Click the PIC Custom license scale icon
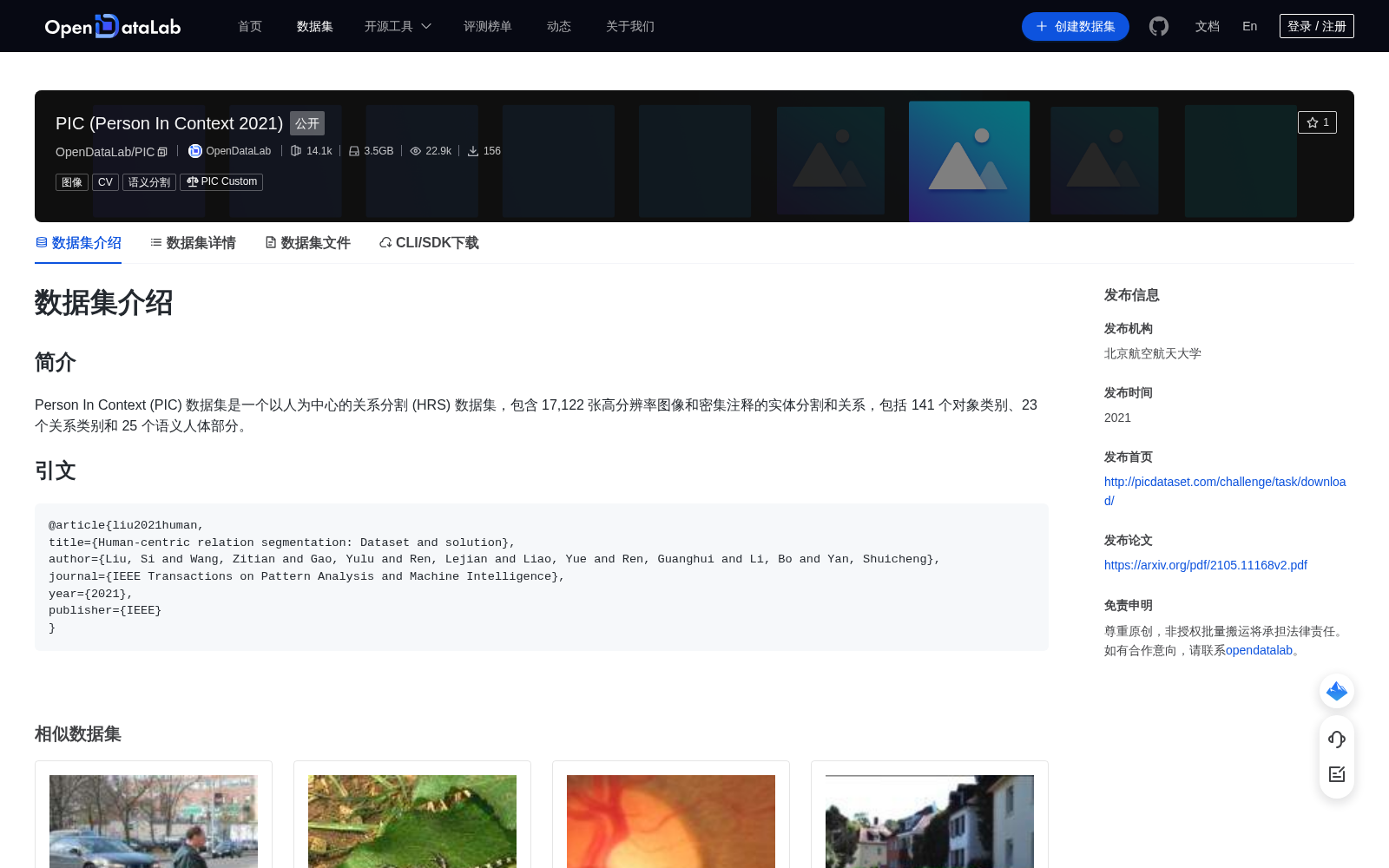The height and width of the screenshot is (868, 1389). [193, 182]
